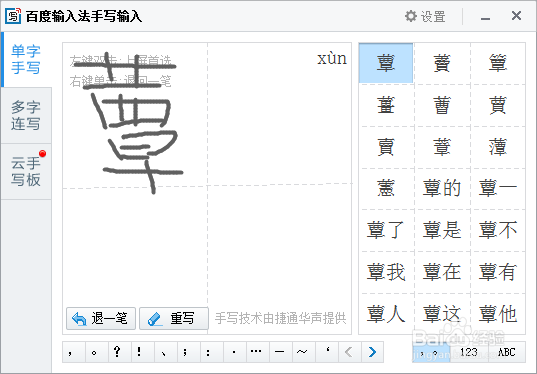Choose candidate phrase 蕈不

click(x=498, y=230)
